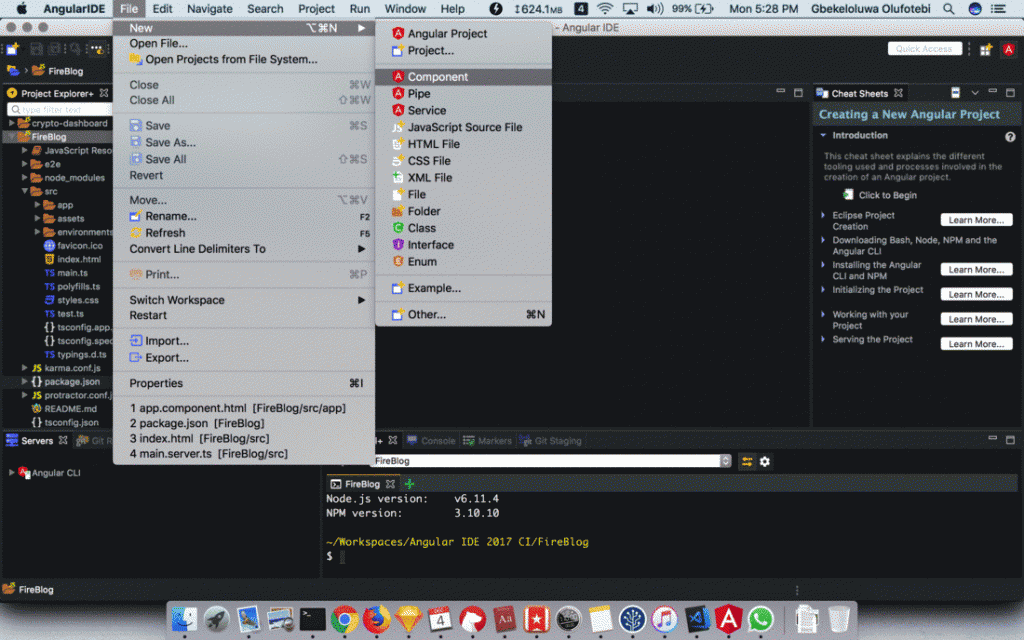This screenshot has height=640, width=1024.
Task: Open the FireBlog project dropdown in terminal
Action: pyautogui.click(x=725, y=461)
